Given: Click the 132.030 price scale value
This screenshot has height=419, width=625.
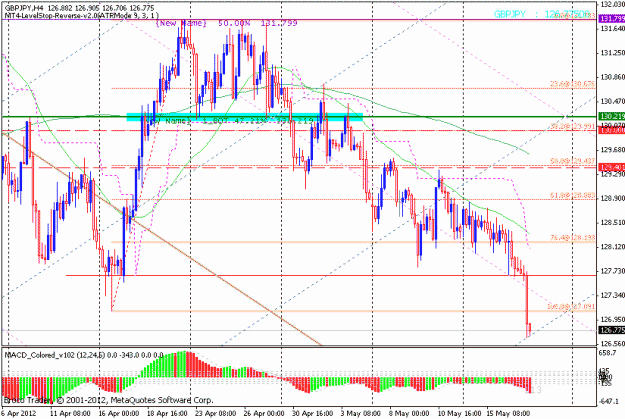Looking at the screenshot, I should [612, 4].
